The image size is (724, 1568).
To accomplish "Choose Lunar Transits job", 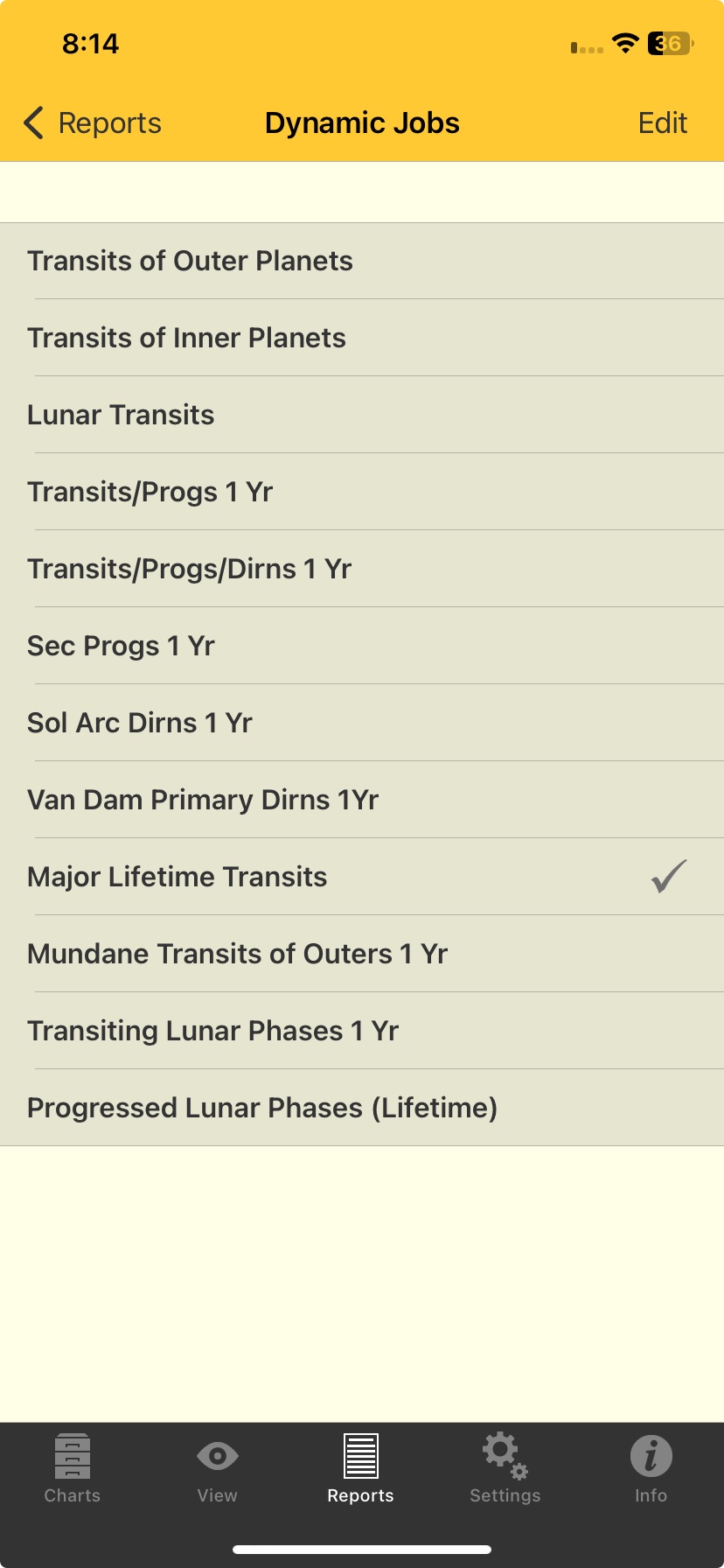I will 121,415.
